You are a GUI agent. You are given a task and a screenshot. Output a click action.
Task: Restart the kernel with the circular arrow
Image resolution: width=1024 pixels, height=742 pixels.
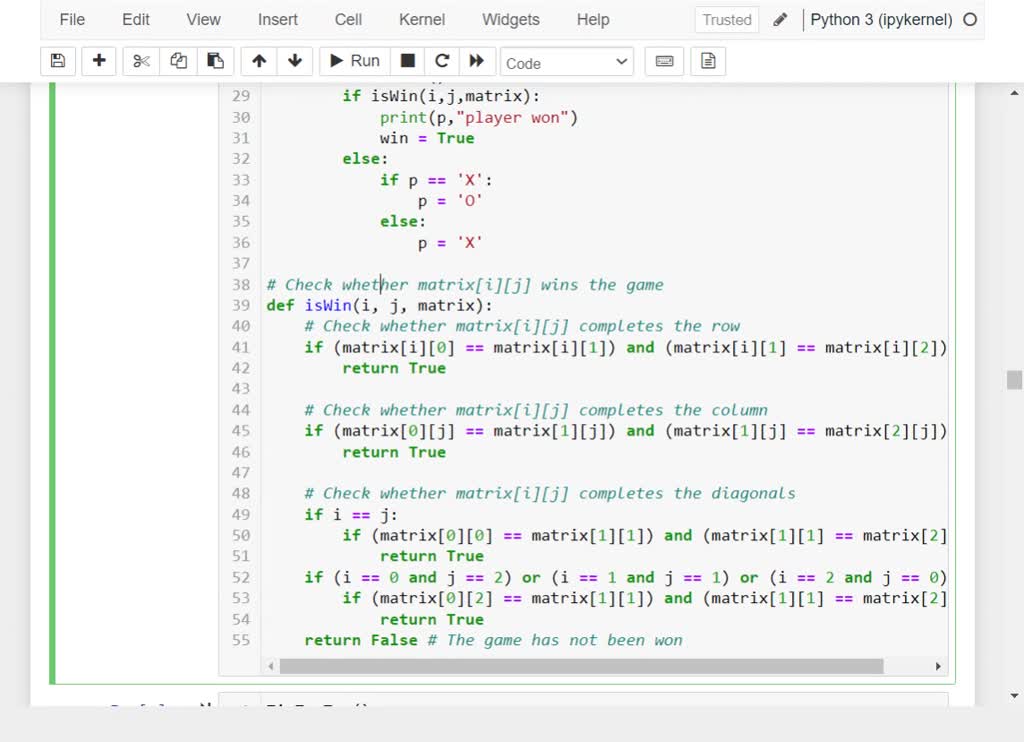click(x=442, y=61)
